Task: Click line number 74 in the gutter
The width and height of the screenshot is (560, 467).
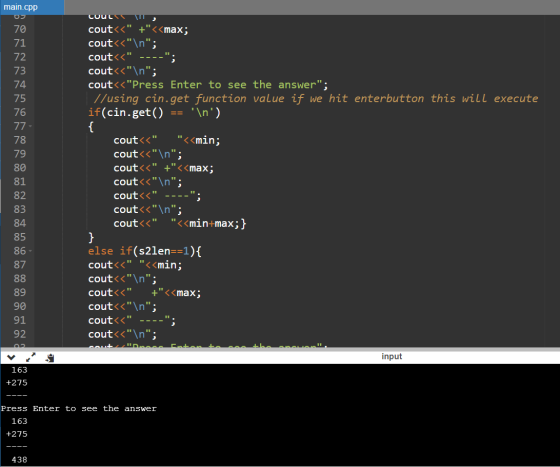Action: 20,85
